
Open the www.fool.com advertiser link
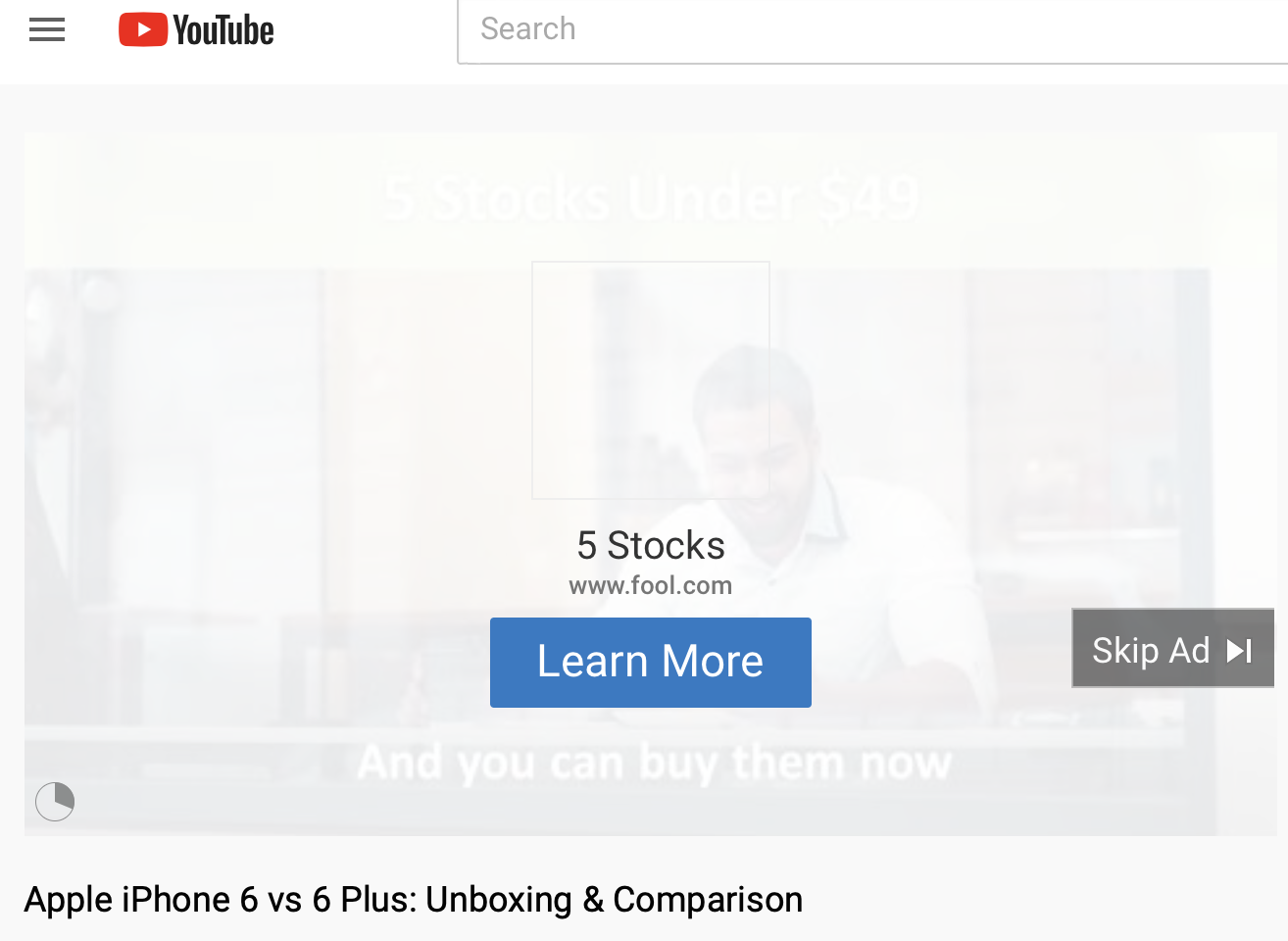[x=651, y=585]
